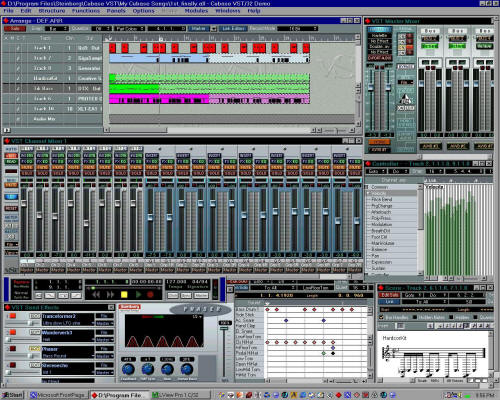
Task: Open the Edit button for the Tranceformer2 send effect
Action: click(x=35, y=316)
